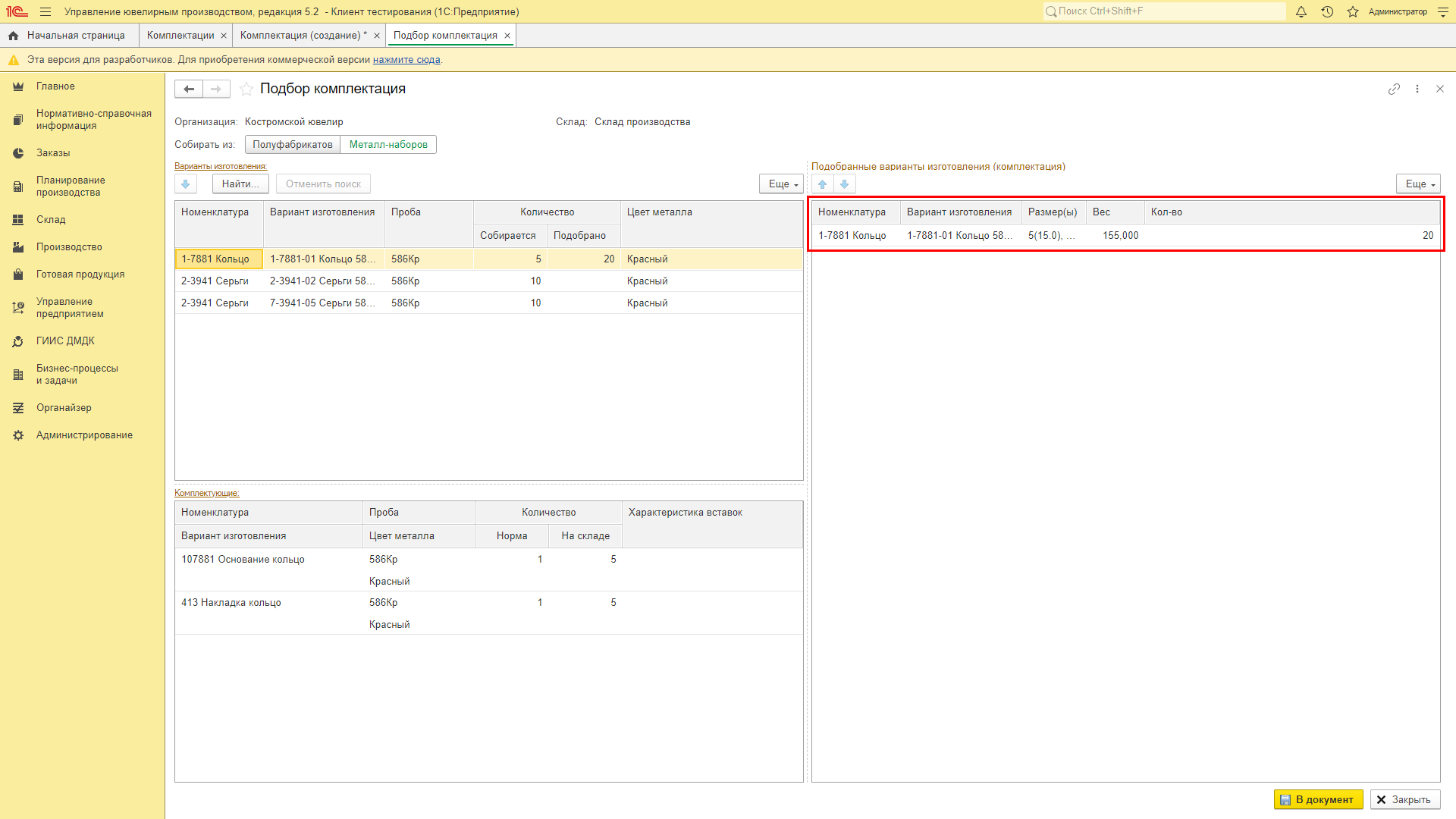Open the hamburger functions menu

pos(45,11)
